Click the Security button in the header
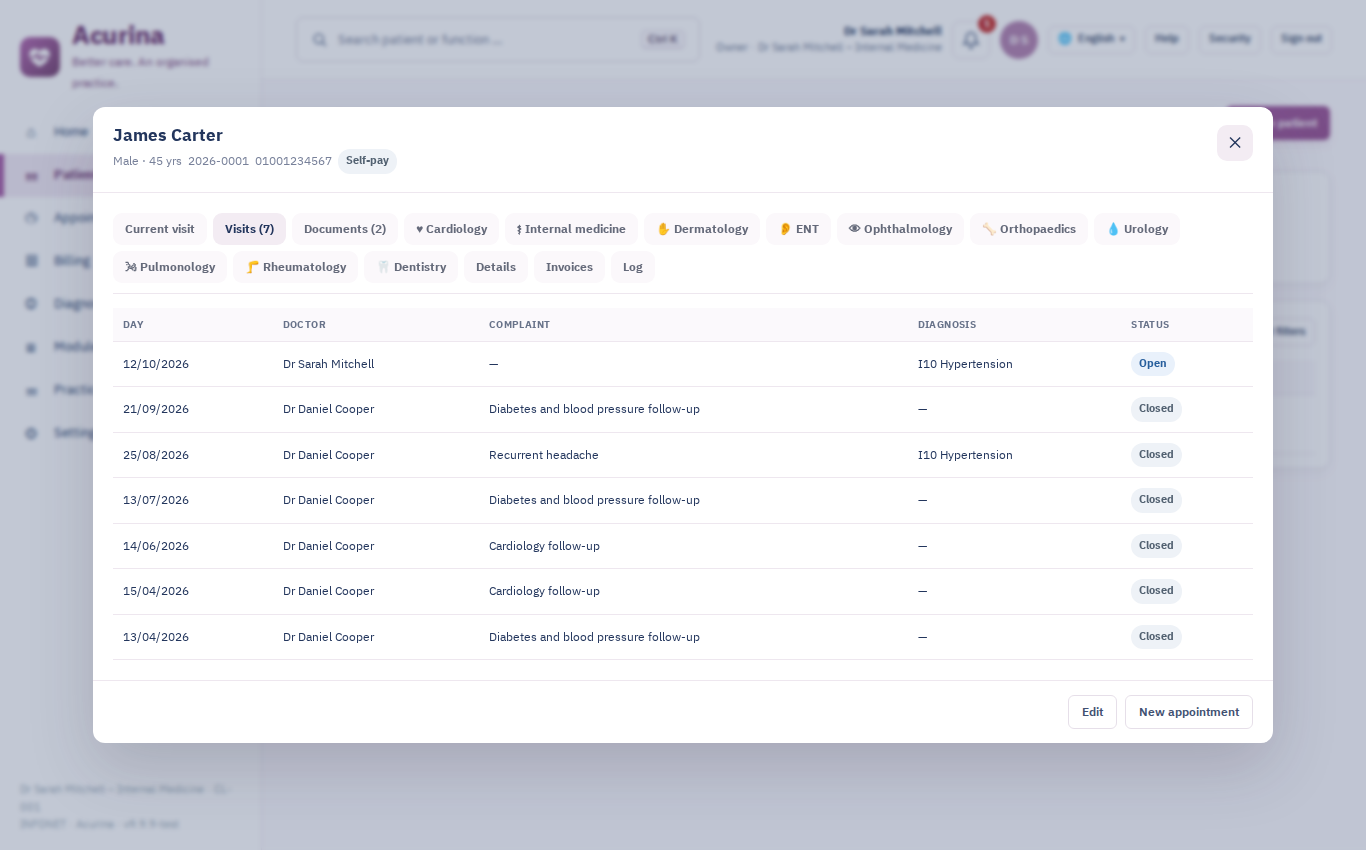The image size is (1366, 850). click(x=1230, y=39)
